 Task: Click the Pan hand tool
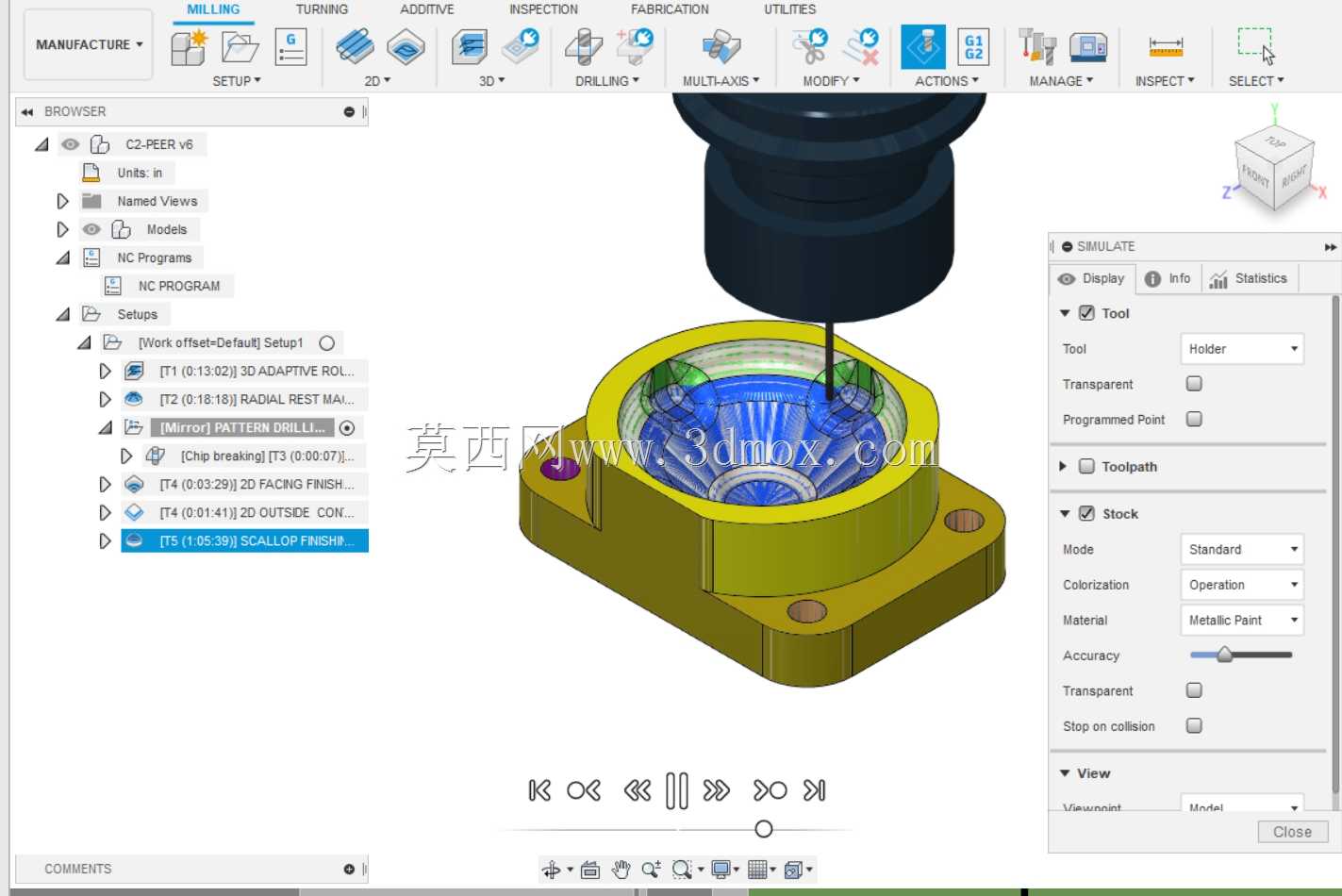pos(620,870)
